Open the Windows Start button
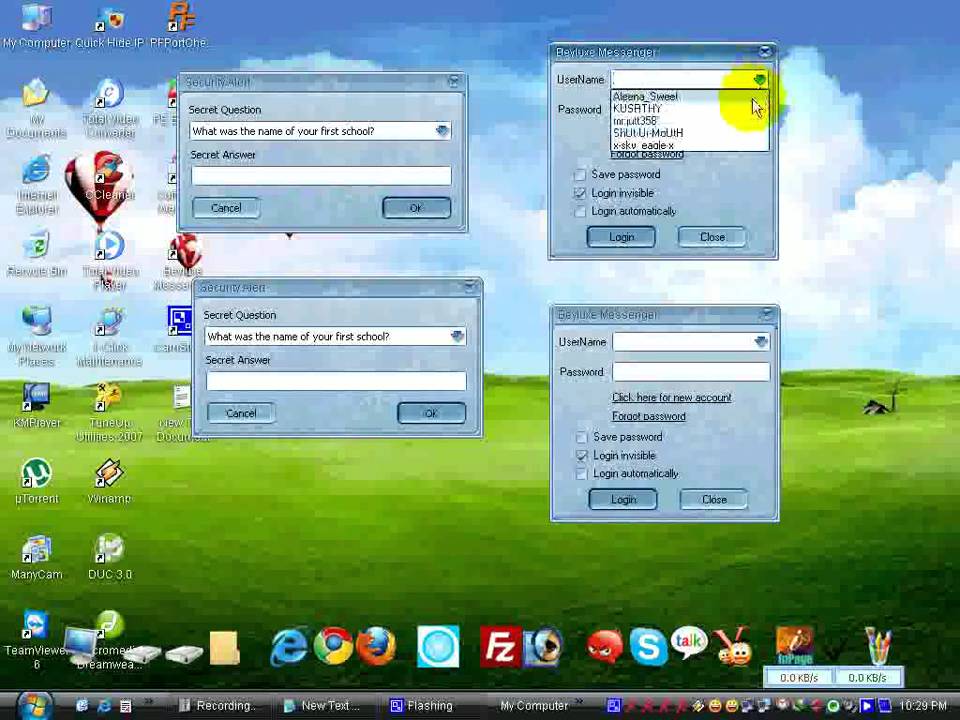The image size is (960, 720). point(34,705)
